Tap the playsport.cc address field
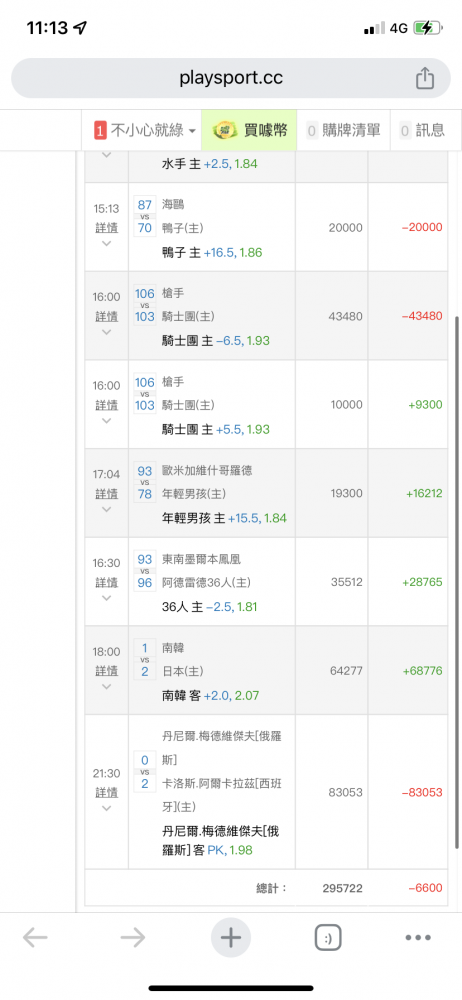Screen dimensions: 462x1000 (231, 78)
